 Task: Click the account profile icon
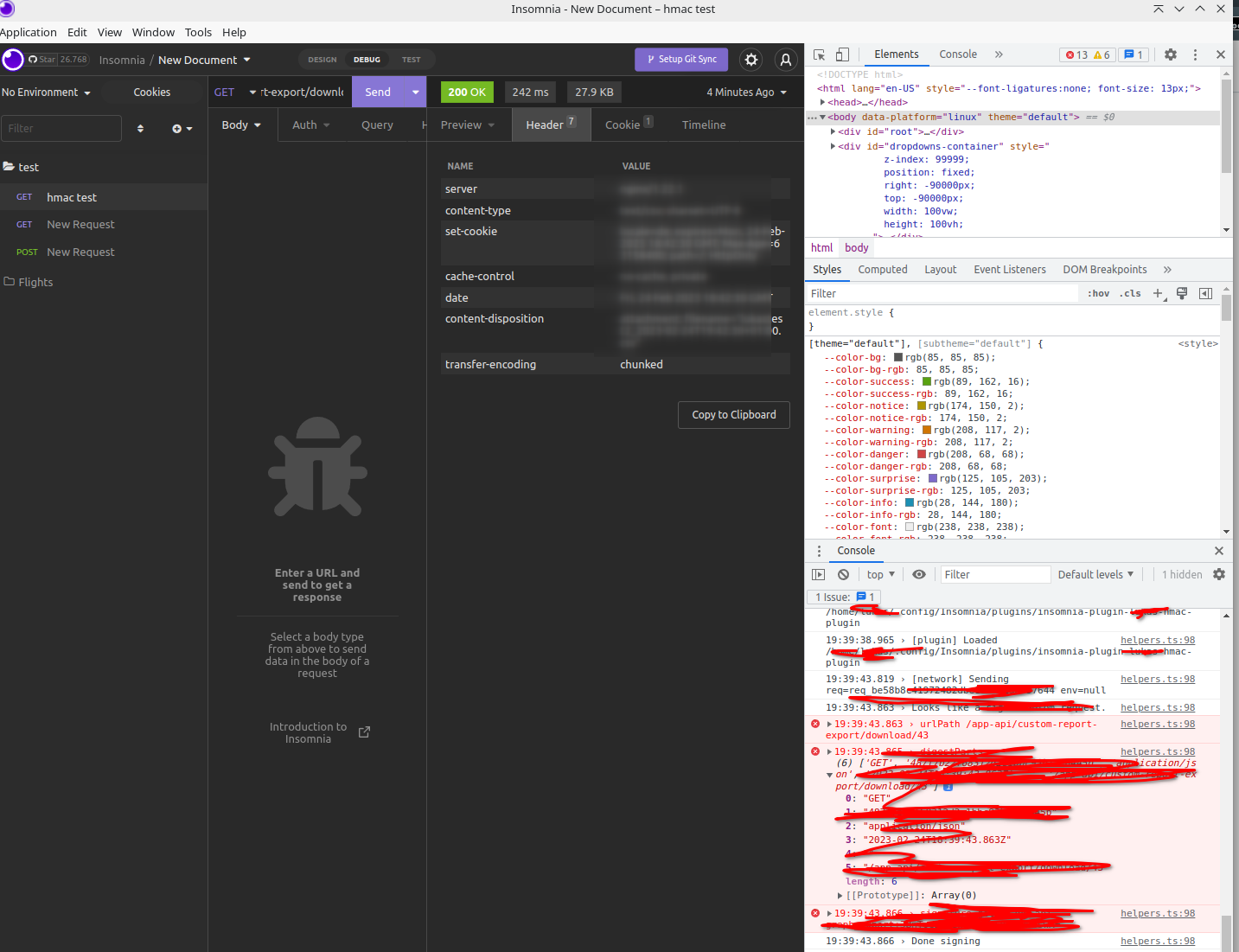coord(785,60)
